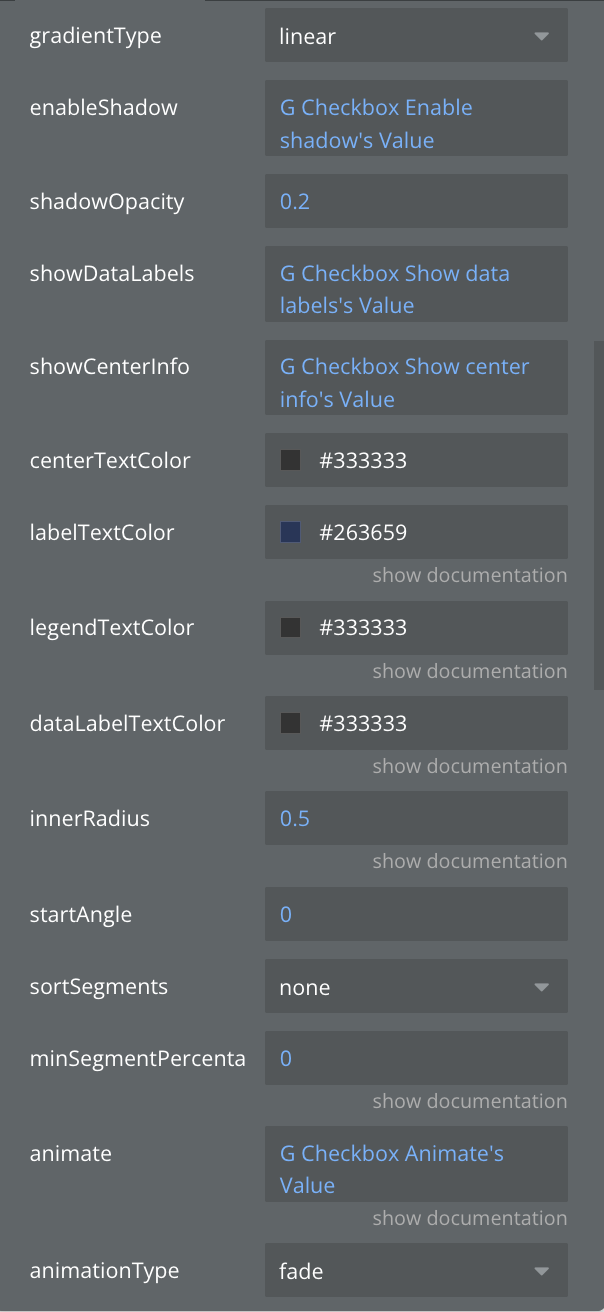Click the labelTextColor color swatch
The image size is (604, 1312).
(291, 533)
